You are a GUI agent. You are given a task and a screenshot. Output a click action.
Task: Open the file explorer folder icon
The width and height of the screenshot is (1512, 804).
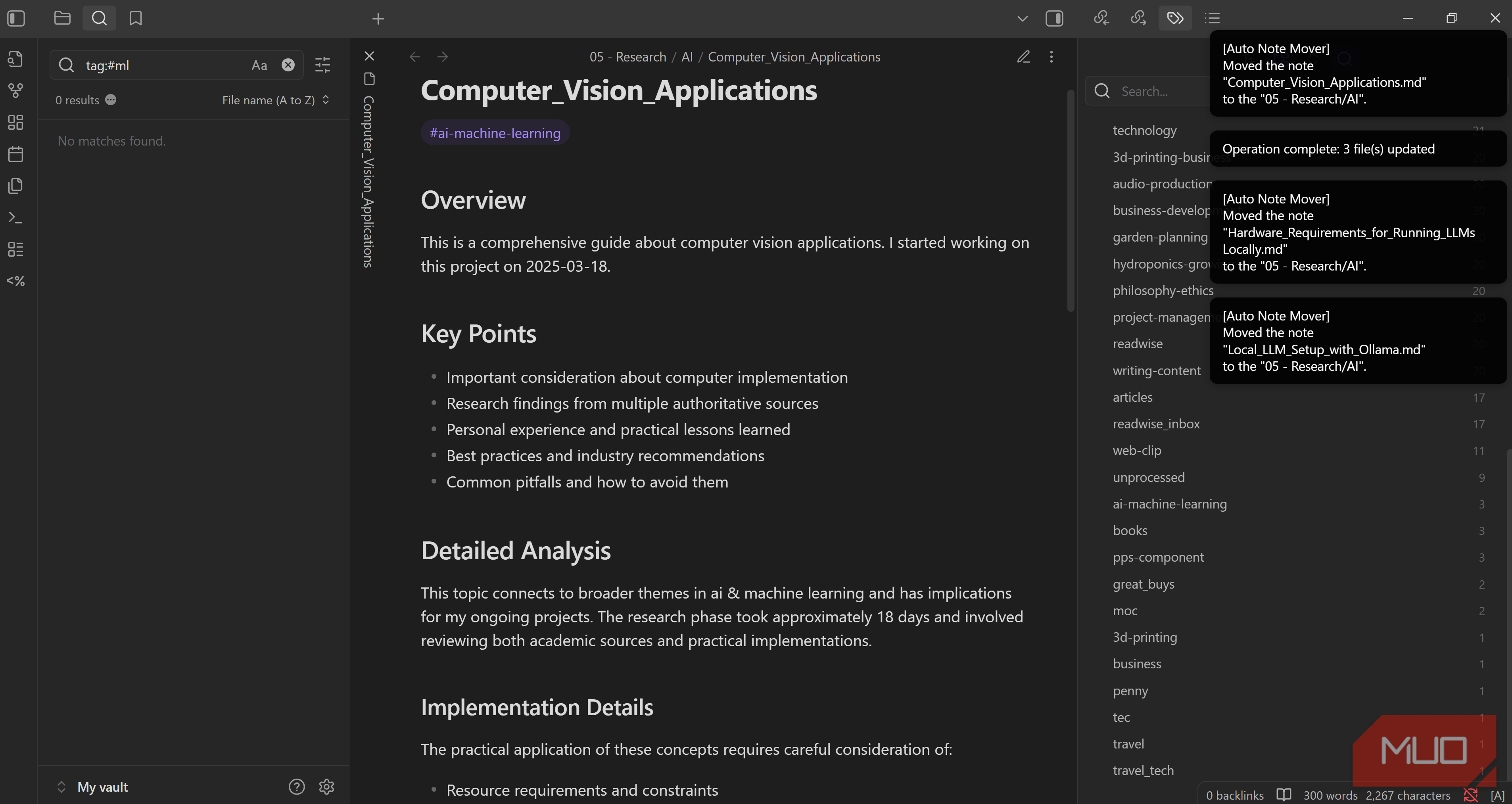pyautogui.click(x=62, y=18)
